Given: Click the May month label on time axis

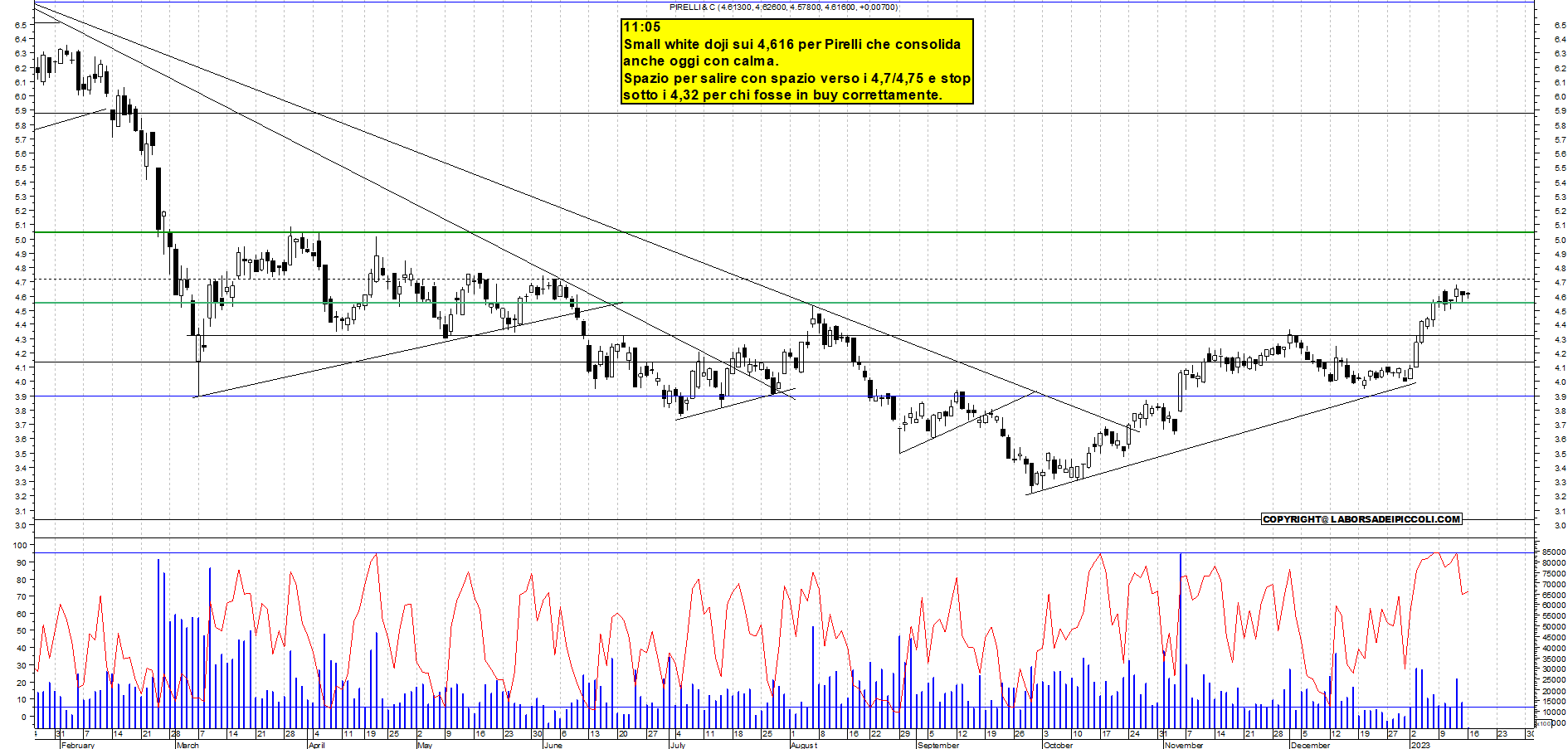Looking at the screenshot, I should point(425,745).
